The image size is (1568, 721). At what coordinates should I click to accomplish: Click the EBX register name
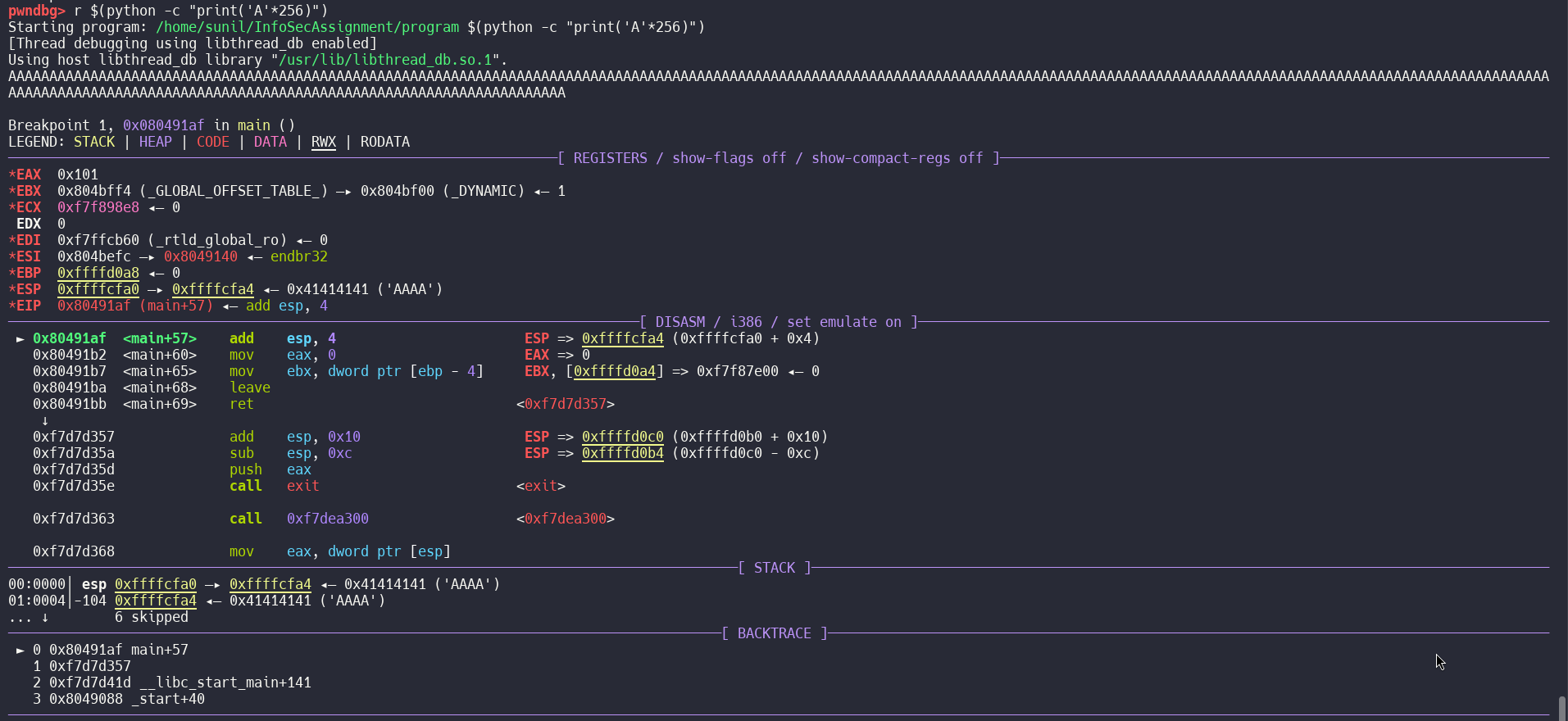[x=29, y=191]
